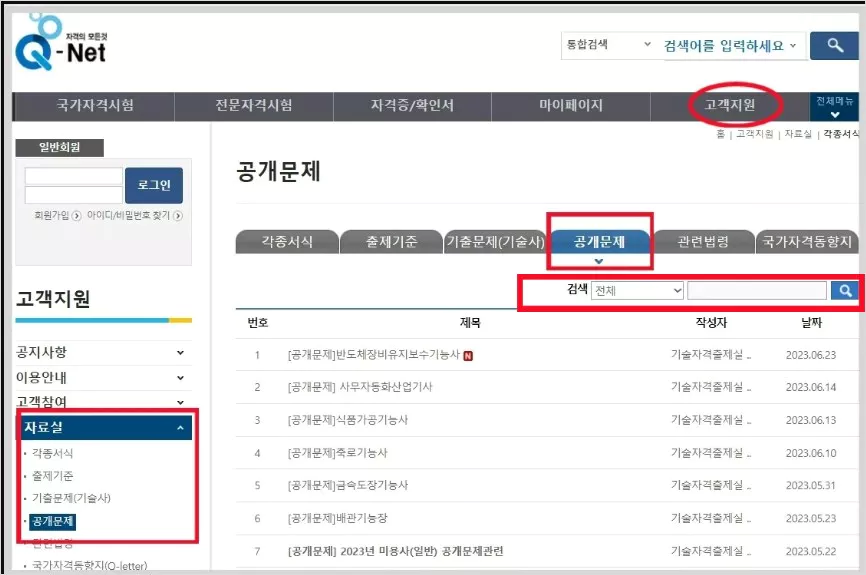Open 국가자격시험 menu
Viewport: 866px width, 575px height.
tap(94, 106)
